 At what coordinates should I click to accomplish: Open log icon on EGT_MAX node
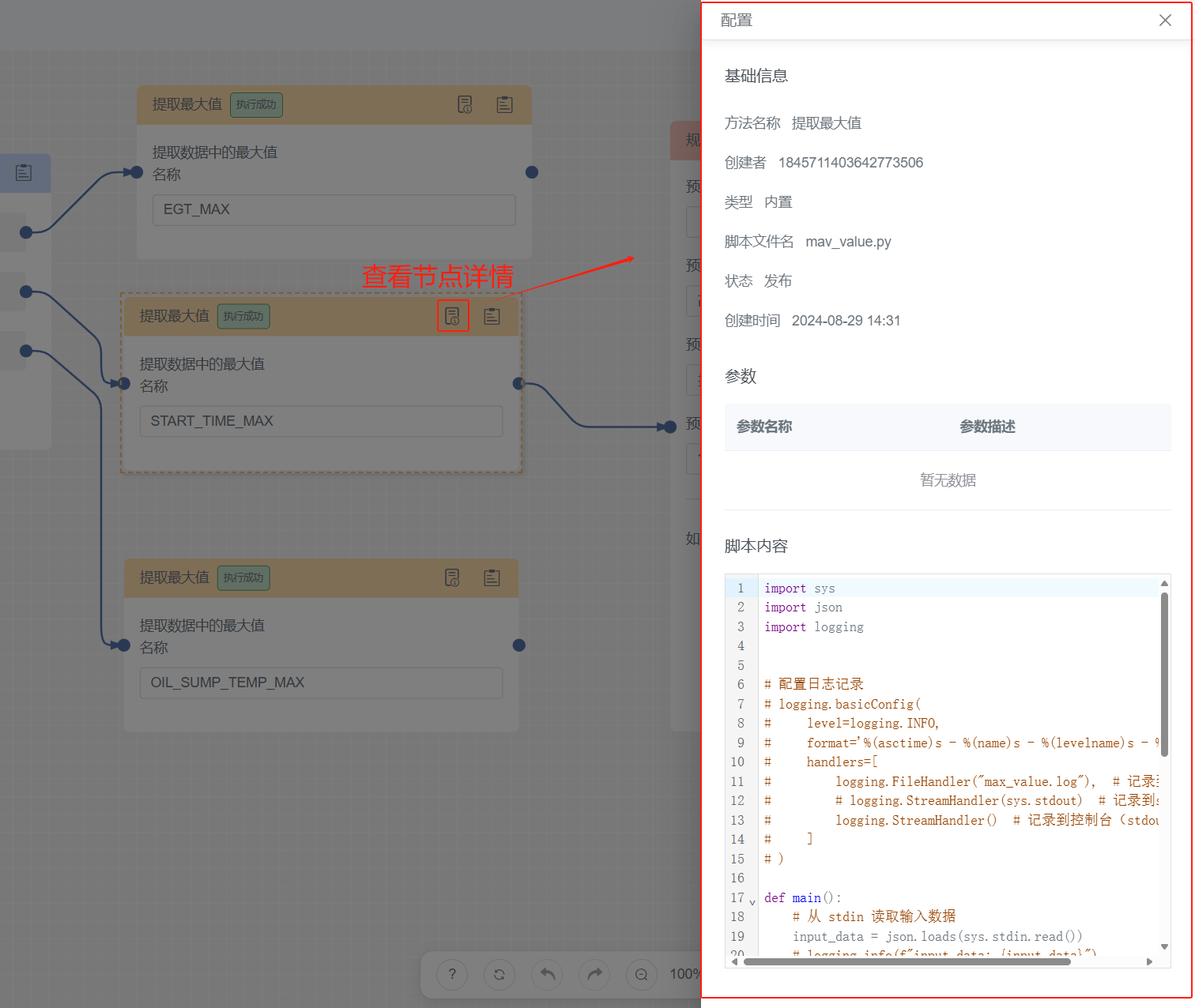tap(504, 104)
